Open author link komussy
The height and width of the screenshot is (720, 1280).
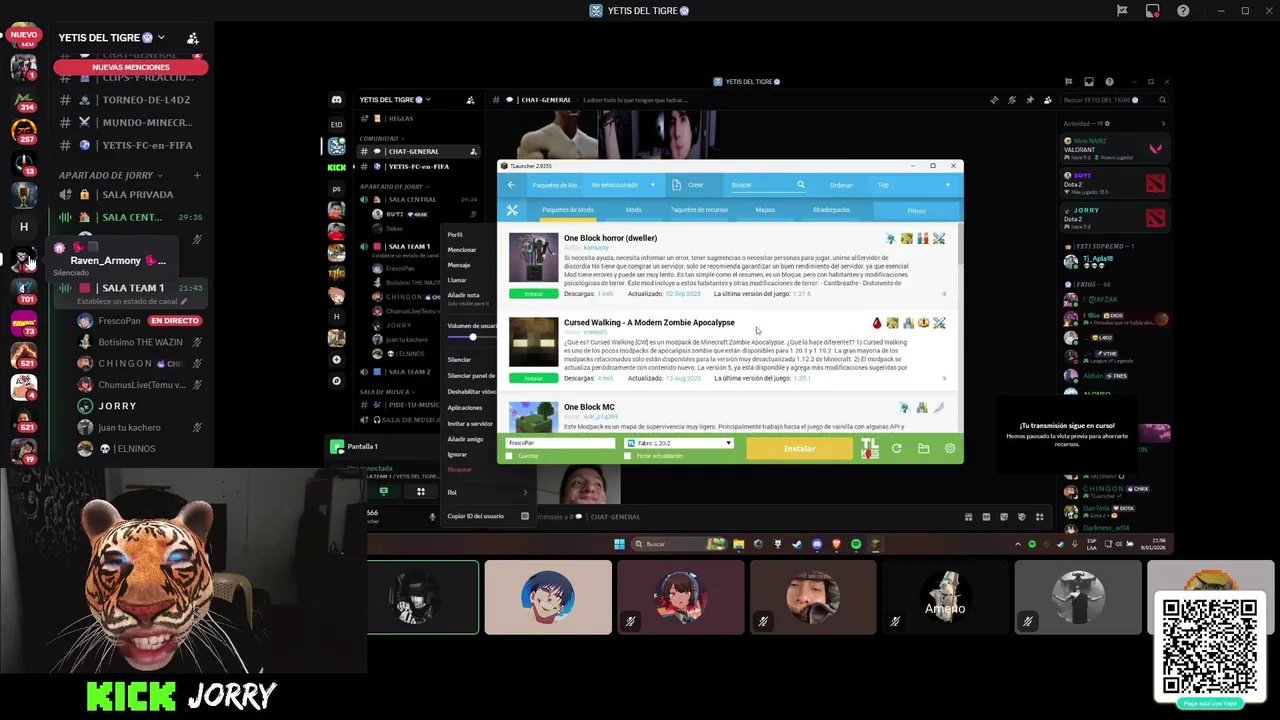click(x=595, y=247)
